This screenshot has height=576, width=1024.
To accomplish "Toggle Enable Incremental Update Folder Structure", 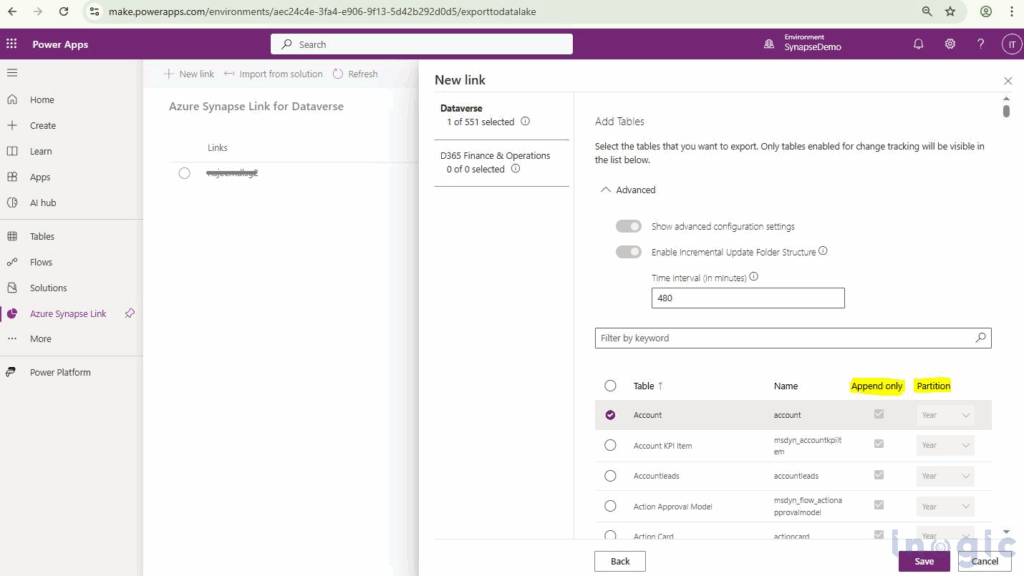I will click(628, 252).
